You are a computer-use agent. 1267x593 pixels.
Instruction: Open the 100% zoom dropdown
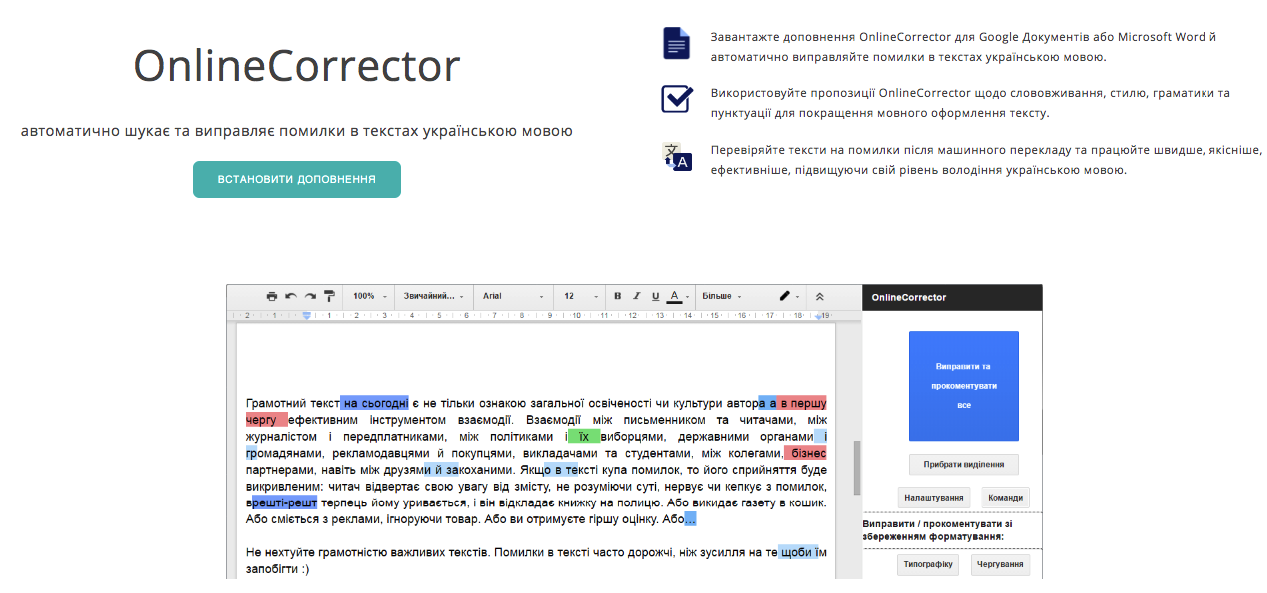pos(369,296)
